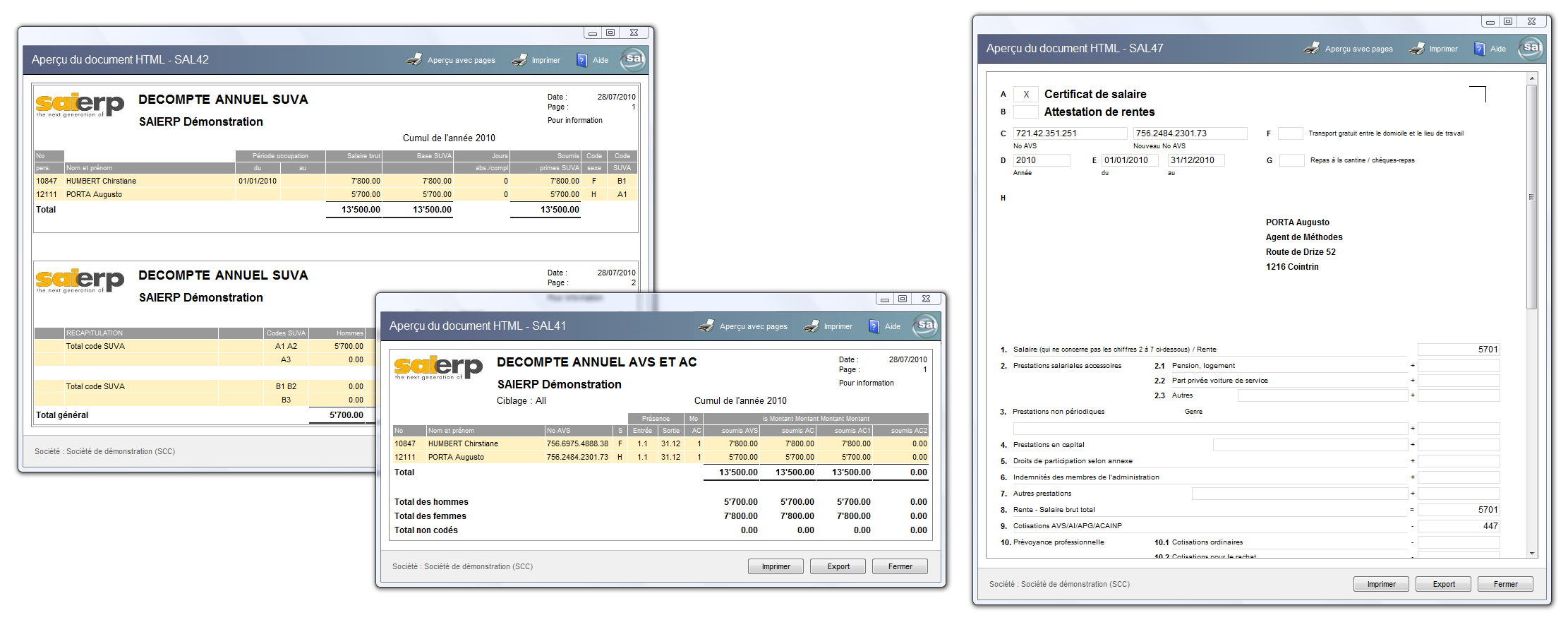Open Aide help icon in SAL42 window
Image resolution: width=1568 pixels, height=620 pixels.
[x=582, y=60]
